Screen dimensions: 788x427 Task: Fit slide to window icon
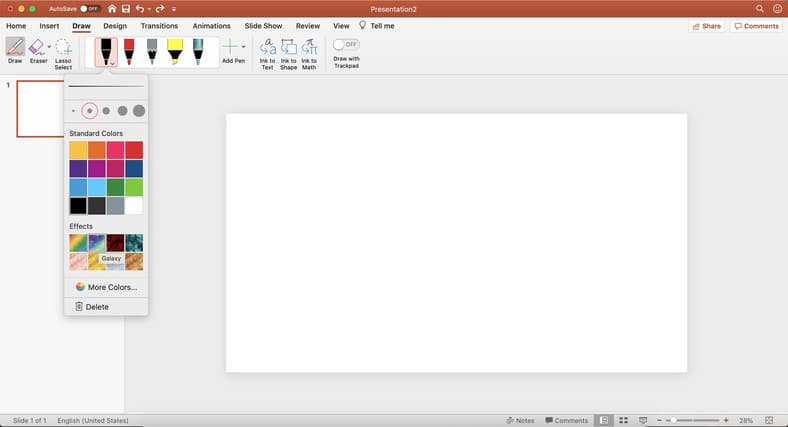point(769,420)
